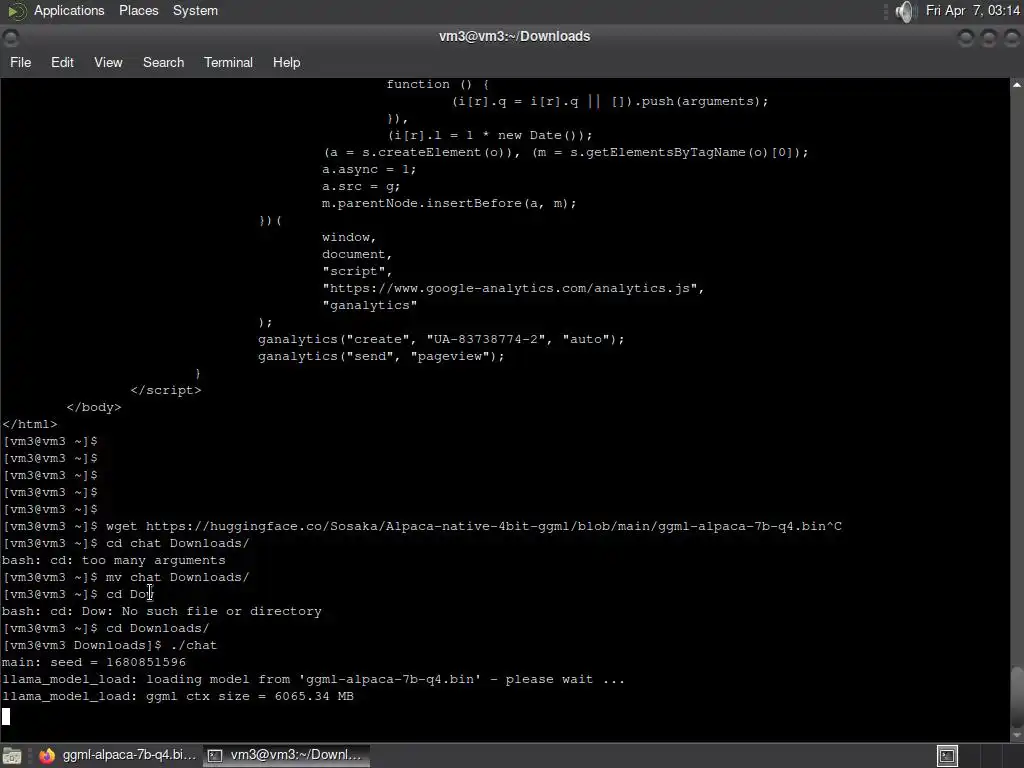Click the 'ganalytics("send", "pageview");' line
This screenshot has width=1024, height=768.
coord(381,357)
